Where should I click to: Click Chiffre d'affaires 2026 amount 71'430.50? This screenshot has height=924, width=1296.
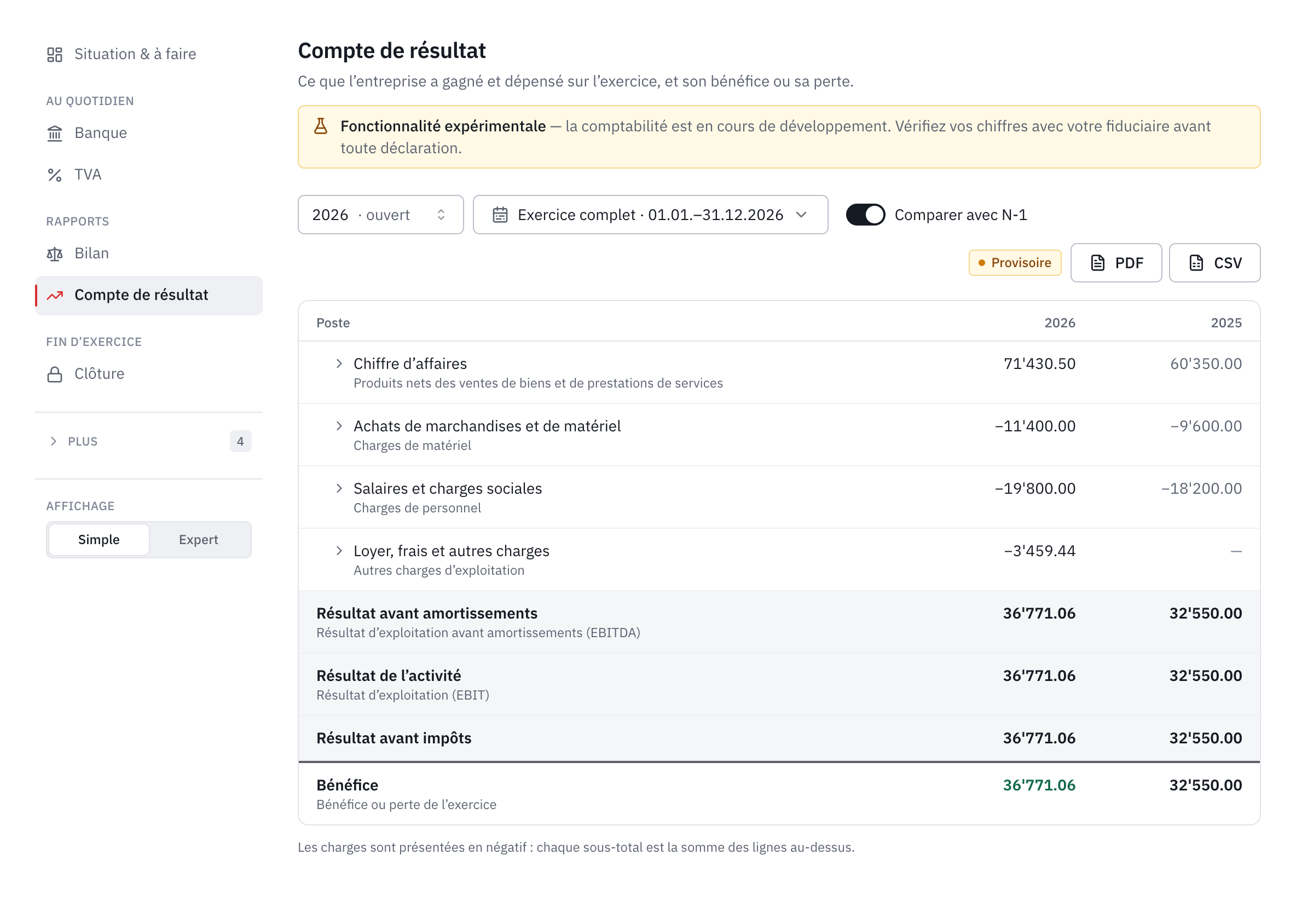tap(1039, 363)
